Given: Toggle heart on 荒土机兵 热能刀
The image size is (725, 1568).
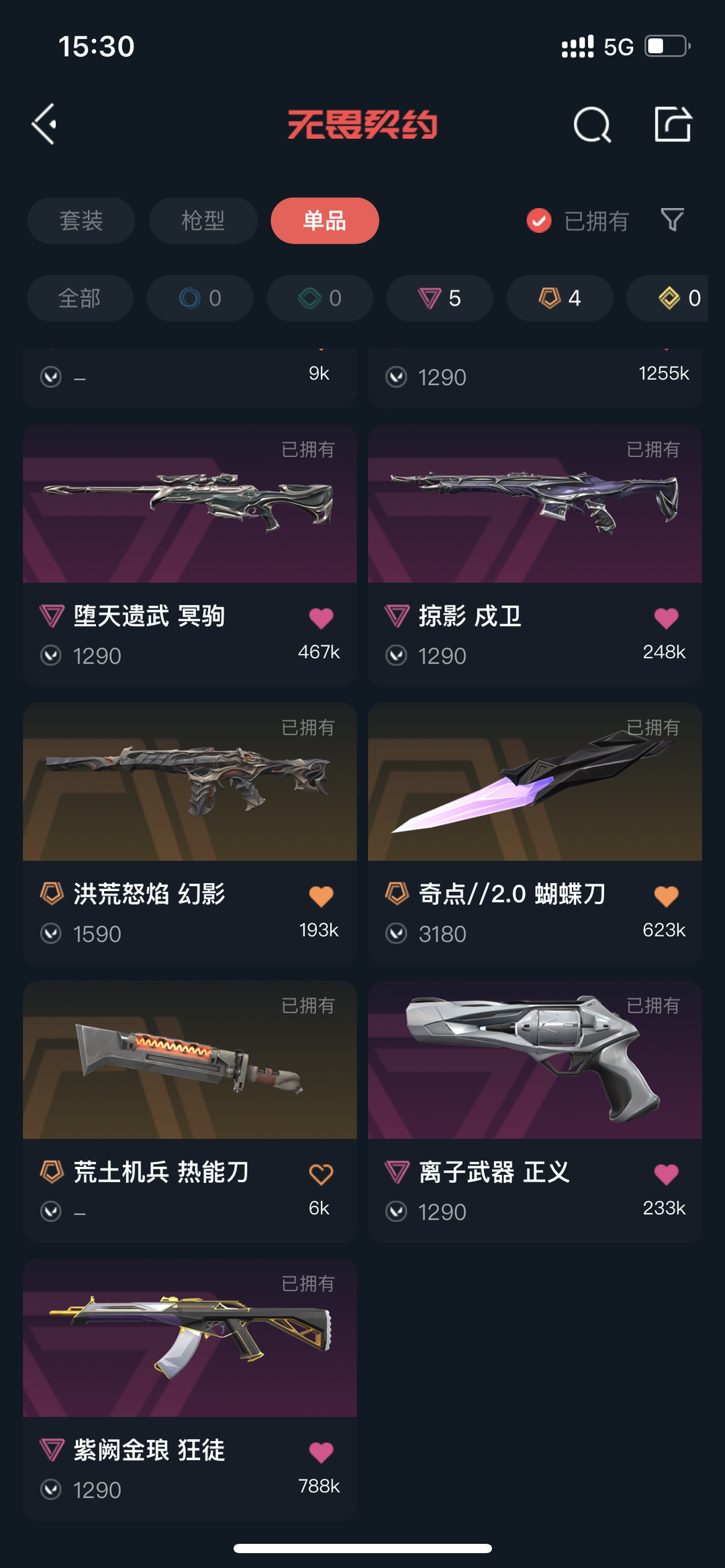Looking at the screenshot, I should point(321,1174).
